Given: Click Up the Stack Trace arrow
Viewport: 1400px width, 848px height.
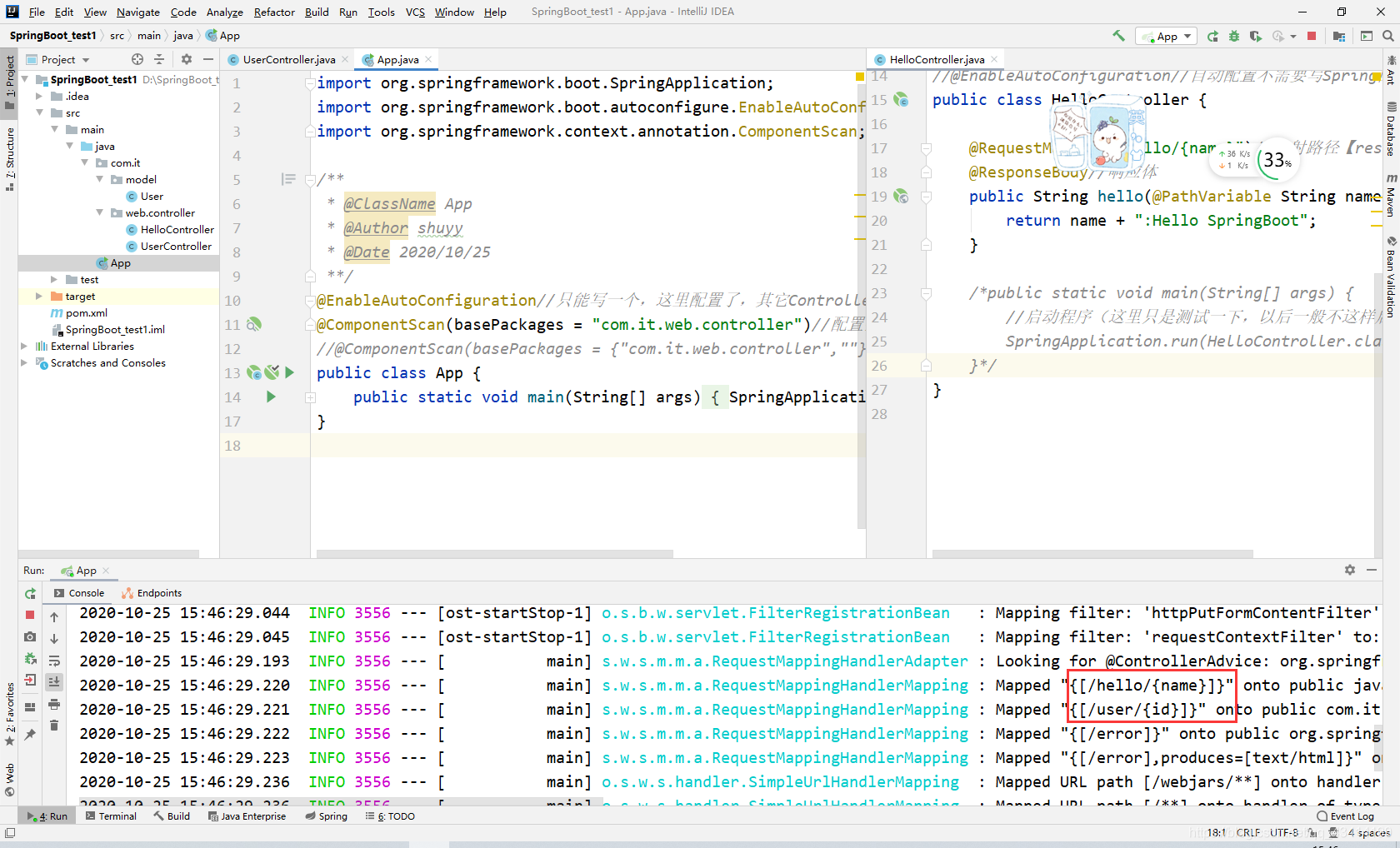Looking at the screenshot, I should pyautogui.click(x=54, y=617).
